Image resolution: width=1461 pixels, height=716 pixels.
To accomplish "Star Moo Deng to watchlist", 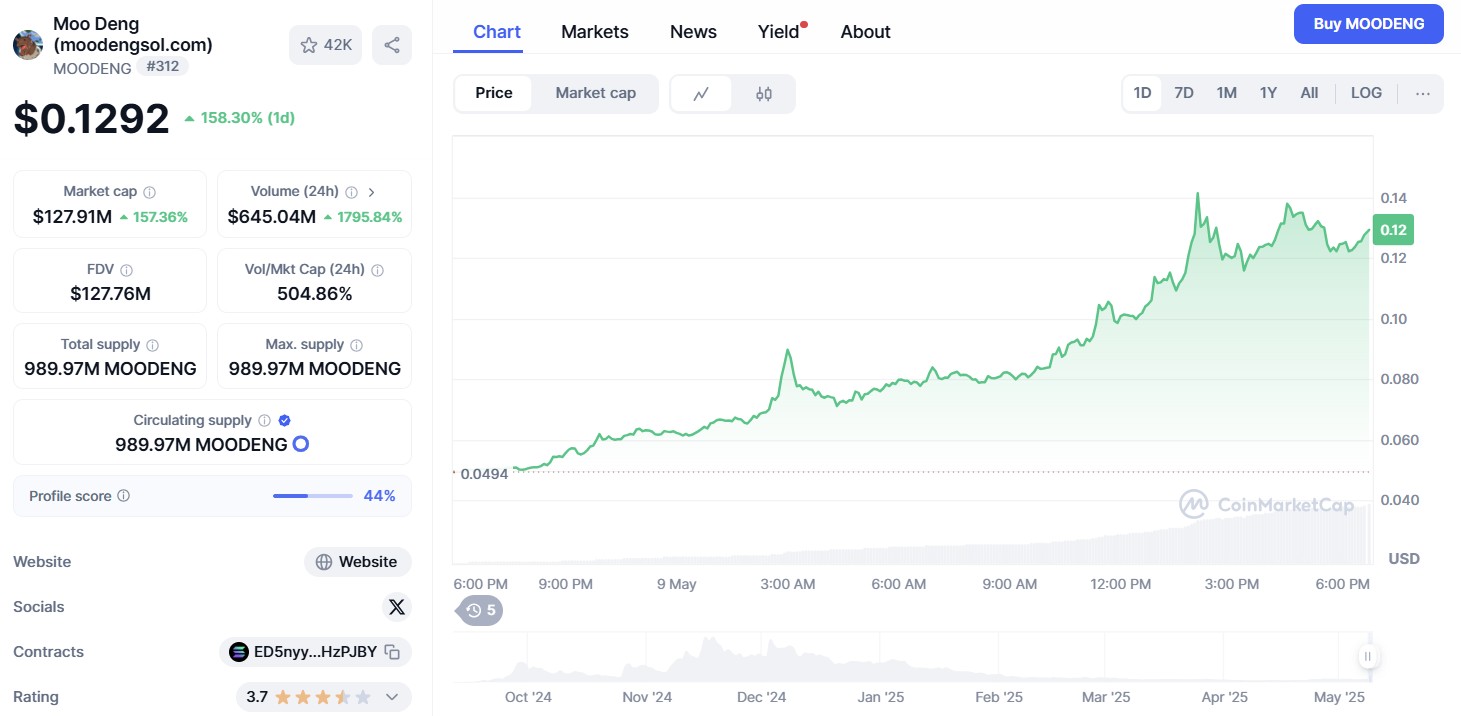I will [x=326, y=45].
